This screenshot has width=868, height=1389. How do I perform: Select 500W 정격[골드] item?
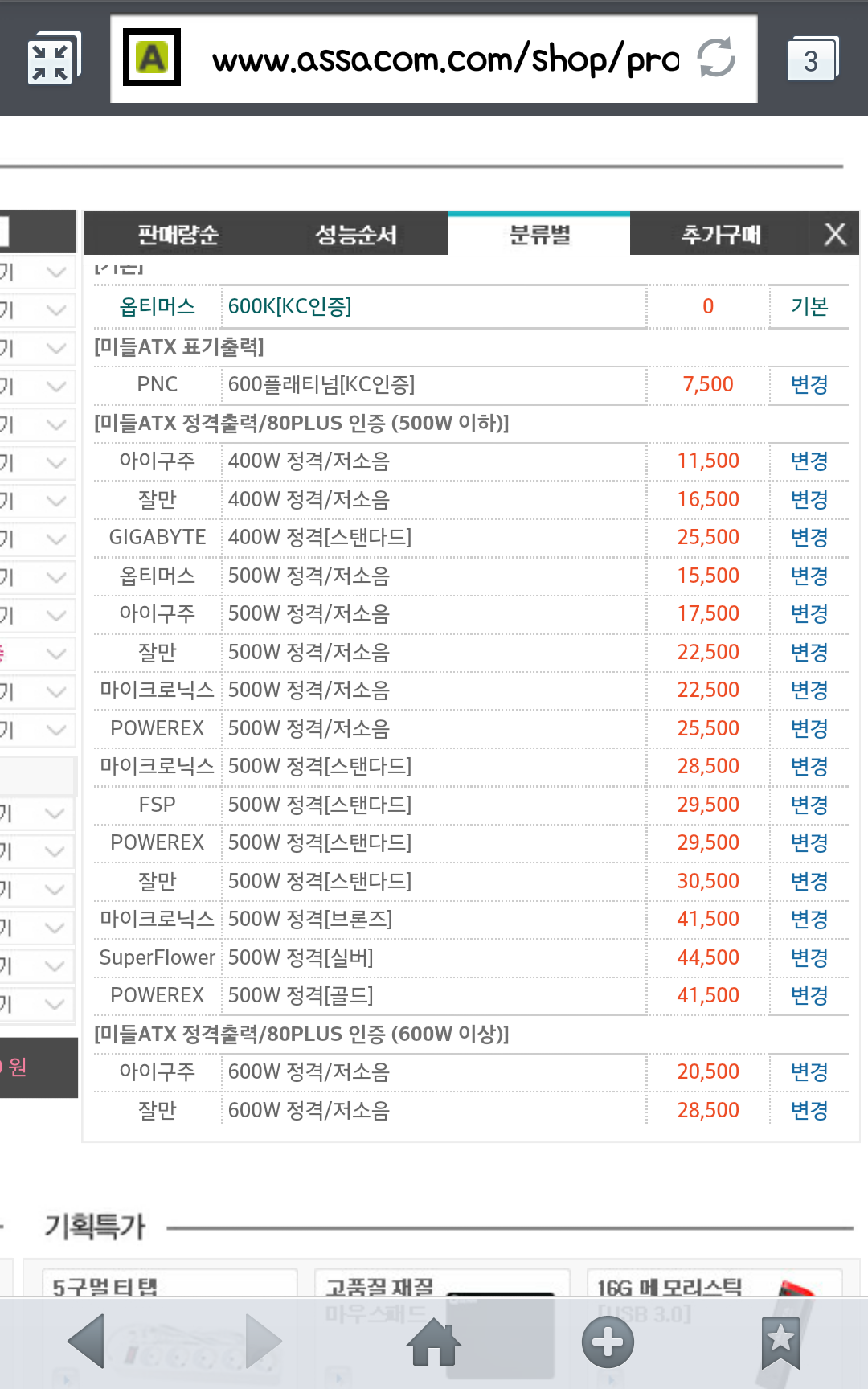(301, 995)
